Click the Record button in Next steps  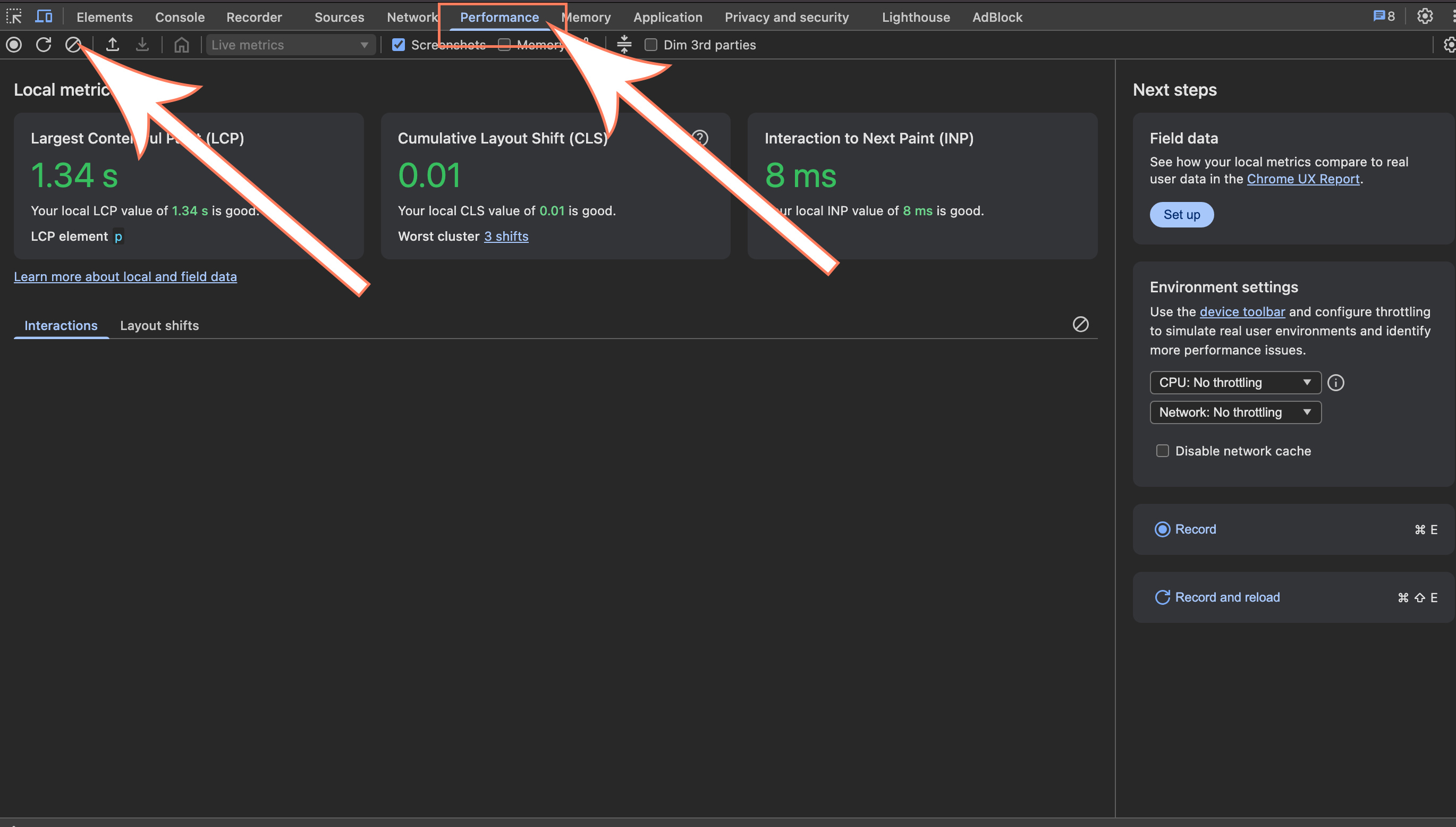[x=1293, y=529]
